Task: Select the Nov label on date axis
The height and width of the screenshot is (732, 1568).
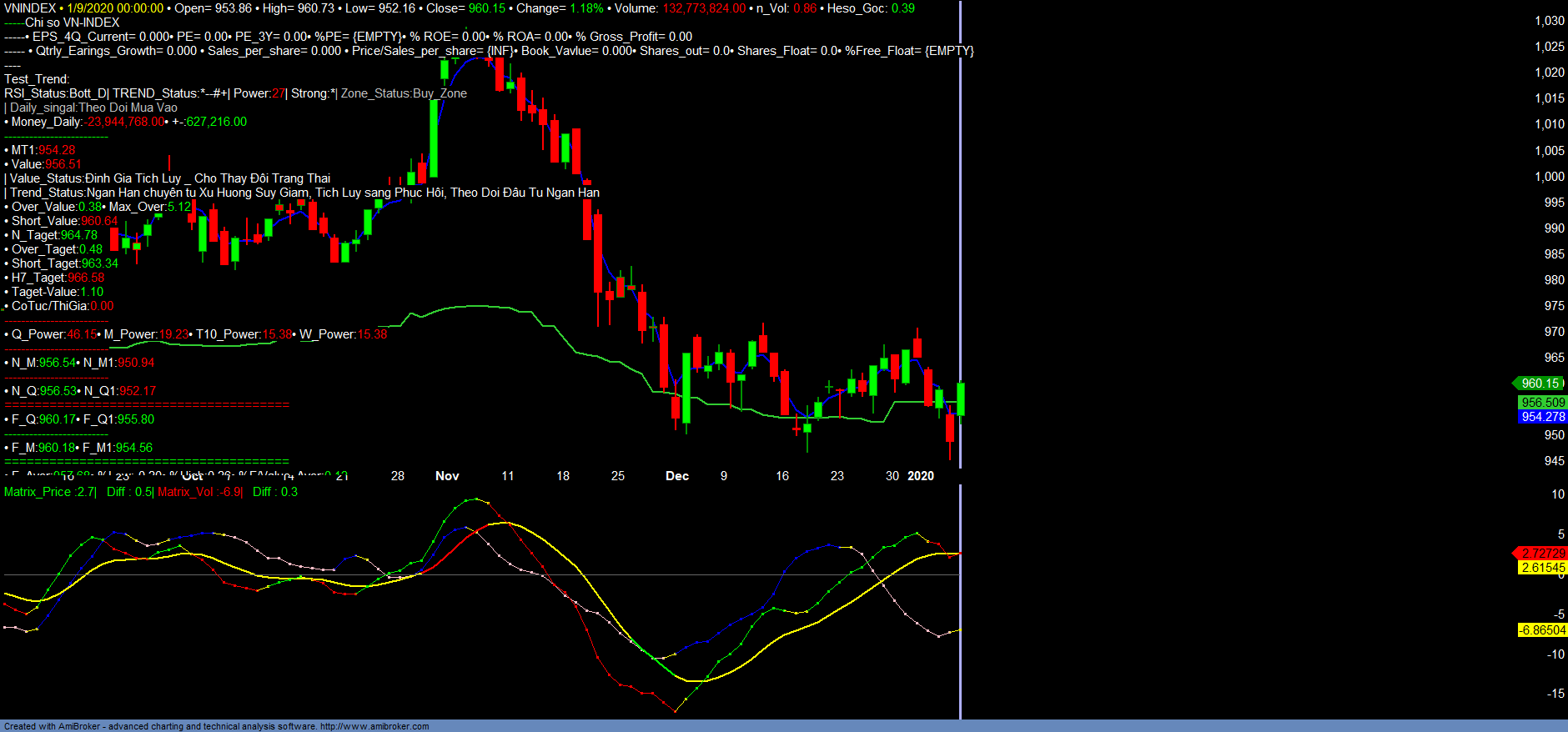Action: click(447, 476)
